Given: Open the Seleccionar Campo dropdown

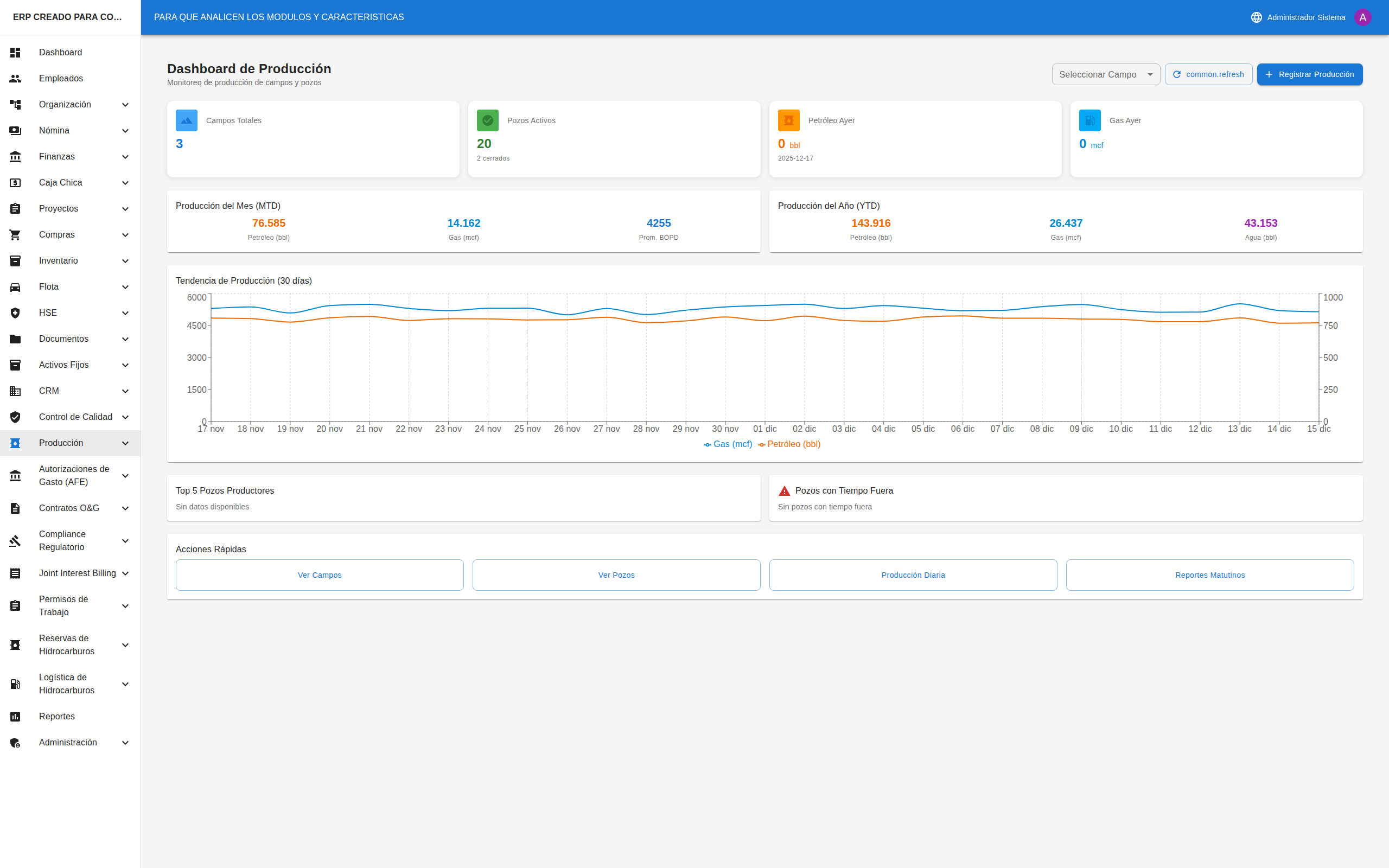Looking at the screenshot, I should (x=1105, y=74).
